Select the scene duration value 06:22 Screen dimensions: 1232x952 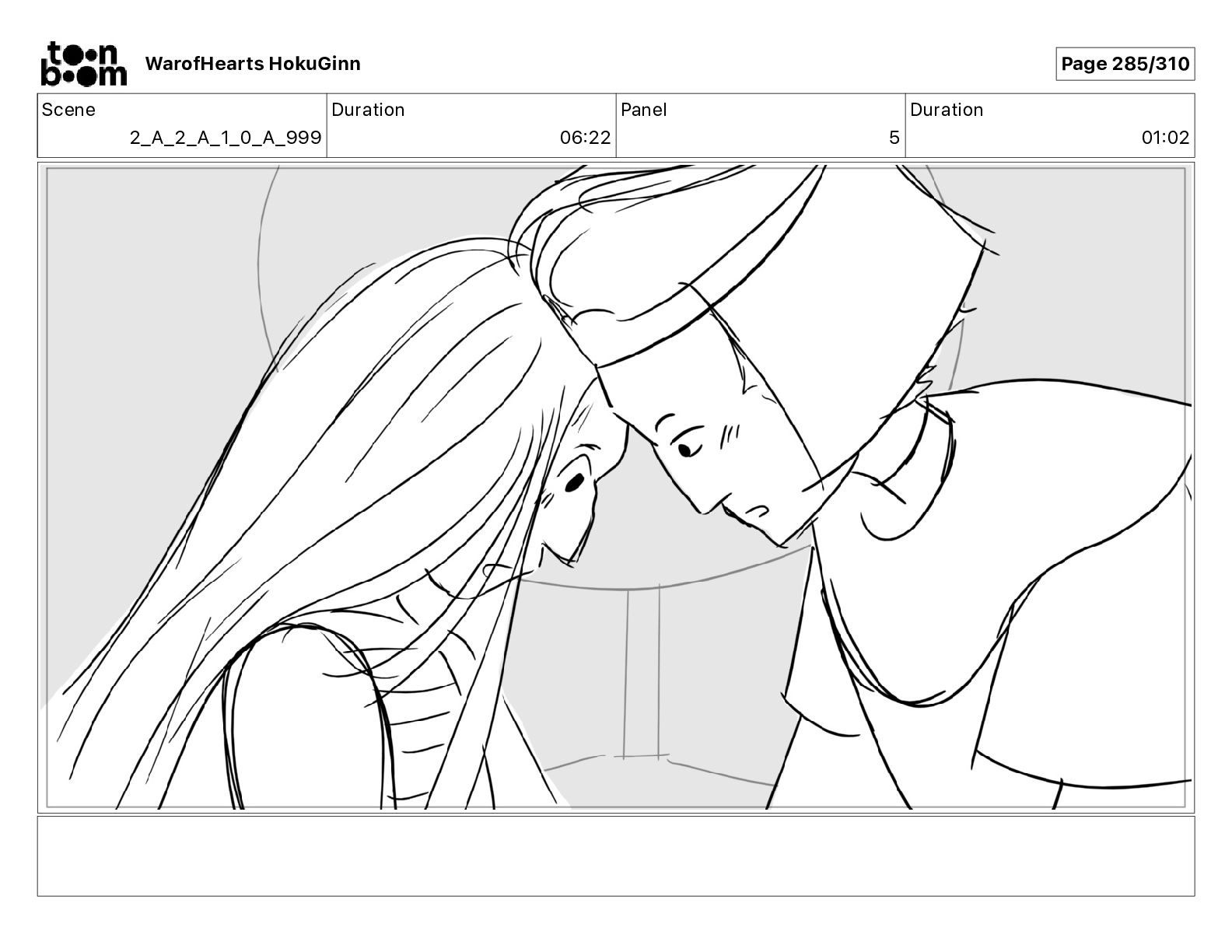pos(585,138)
